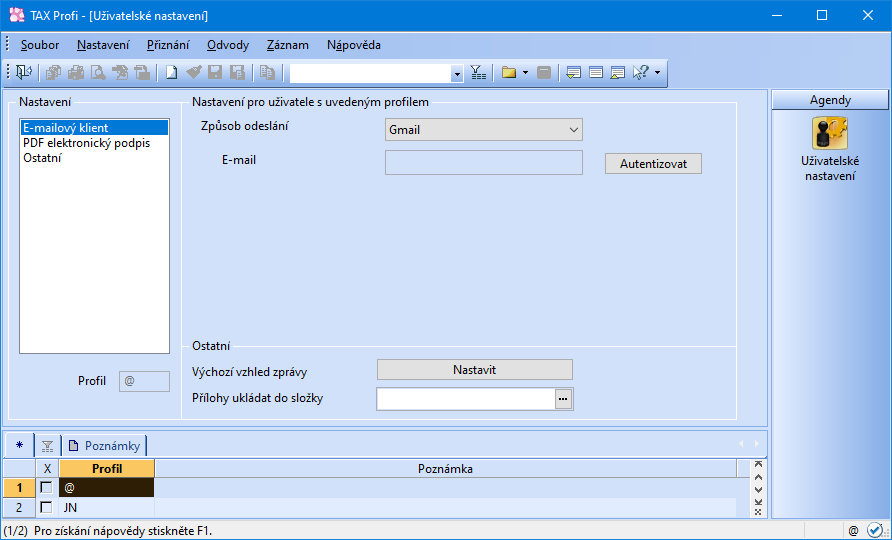Move one record down with the arrow
Screen dimensions: 892x540
coord(758,489)
